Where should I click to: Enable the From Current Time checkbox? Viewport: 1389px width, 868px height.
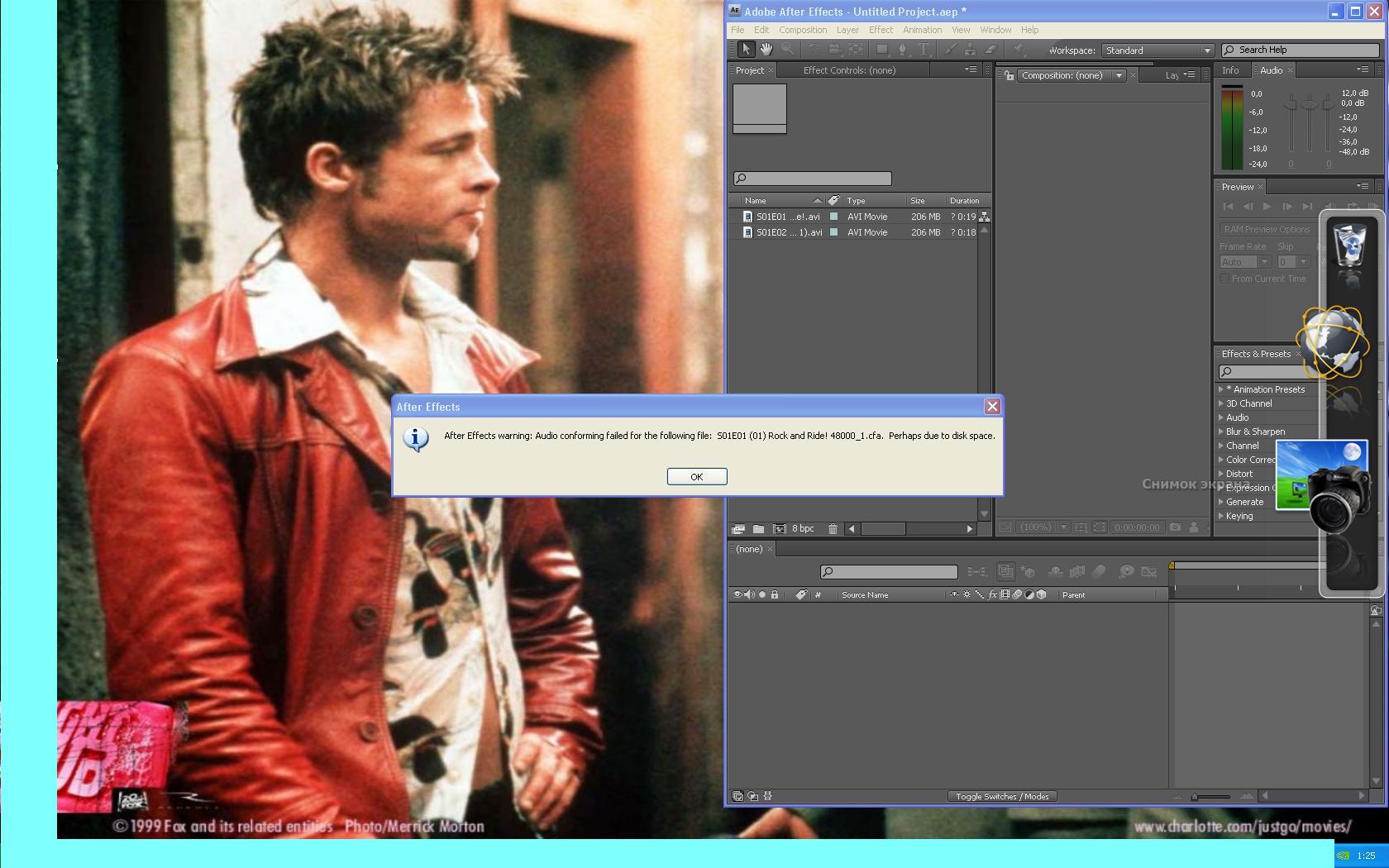1224,279
